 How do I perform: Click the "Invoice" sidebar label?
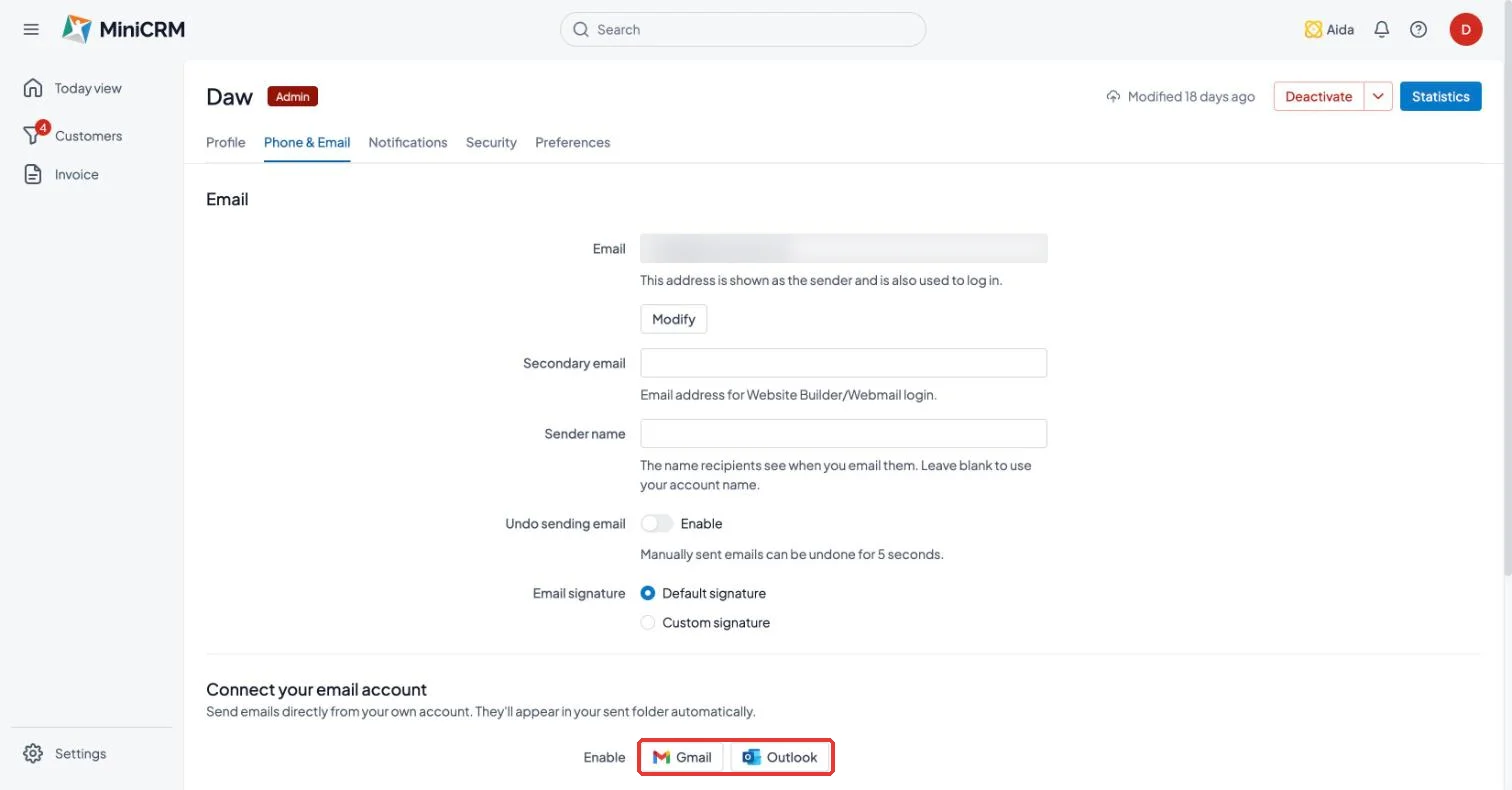click(x=77, y=174)
